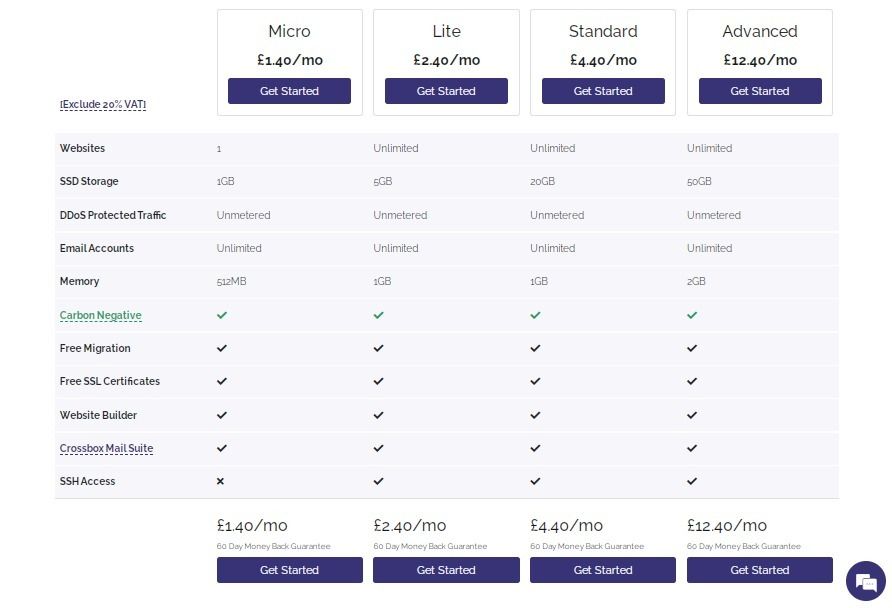This screenshot has height=608, width=892.
Task: Click the Websites row label
Action: point(82,148)
